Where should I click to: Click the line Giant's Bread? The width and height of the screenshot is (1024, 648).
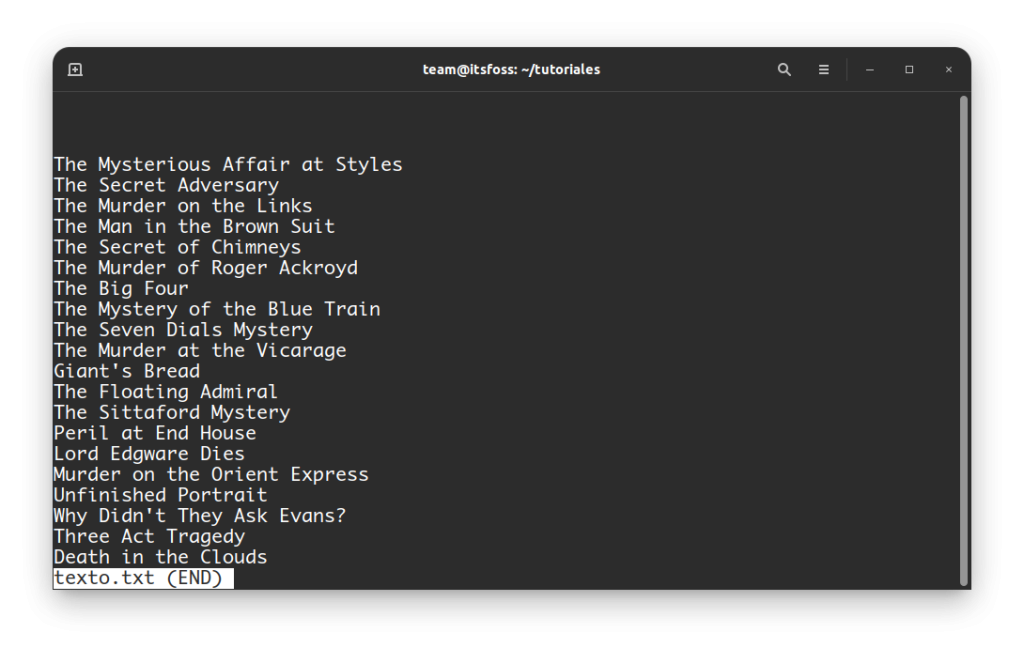point(127,371)
